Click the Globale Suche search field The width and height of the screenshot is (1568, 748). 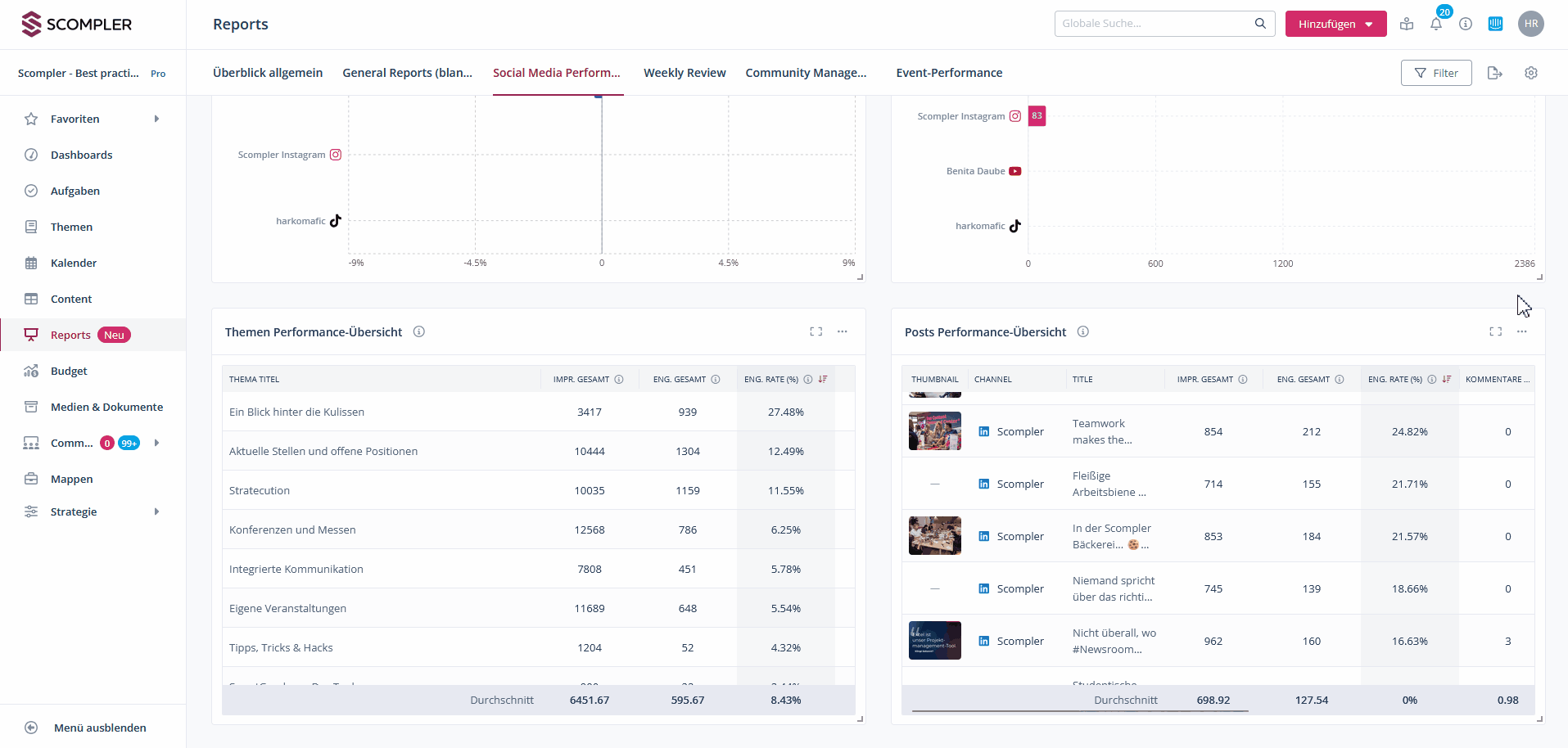click(x=1155, y=24)
